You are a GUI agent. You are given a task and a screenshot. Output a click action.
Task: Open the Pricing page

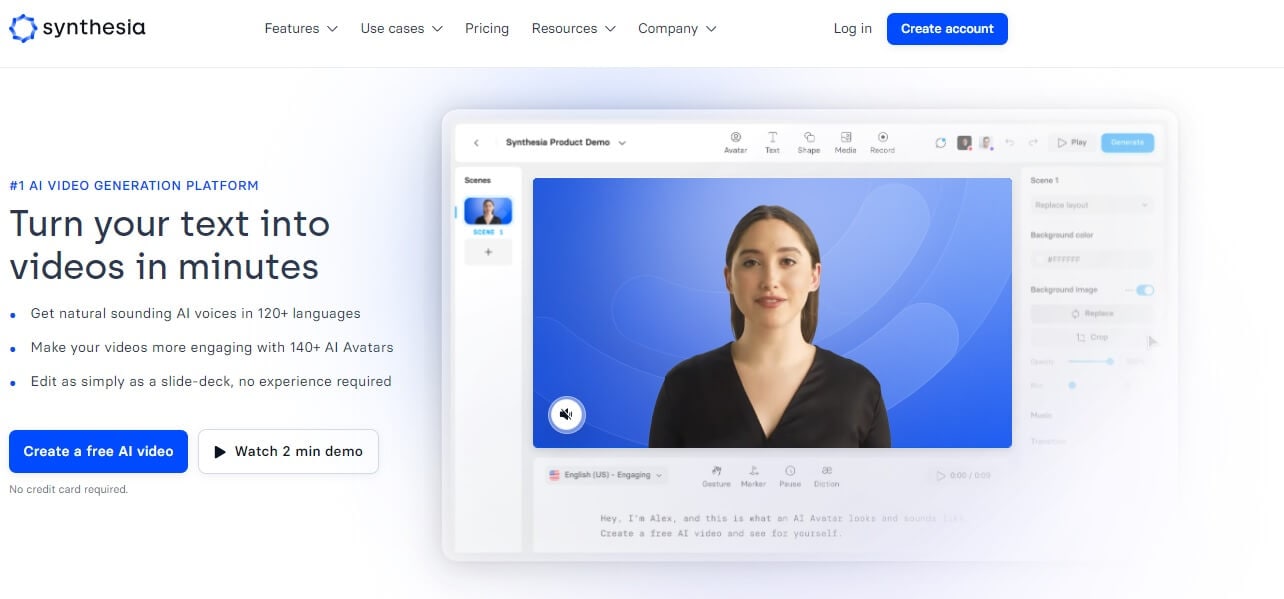[x=487, y=28]
